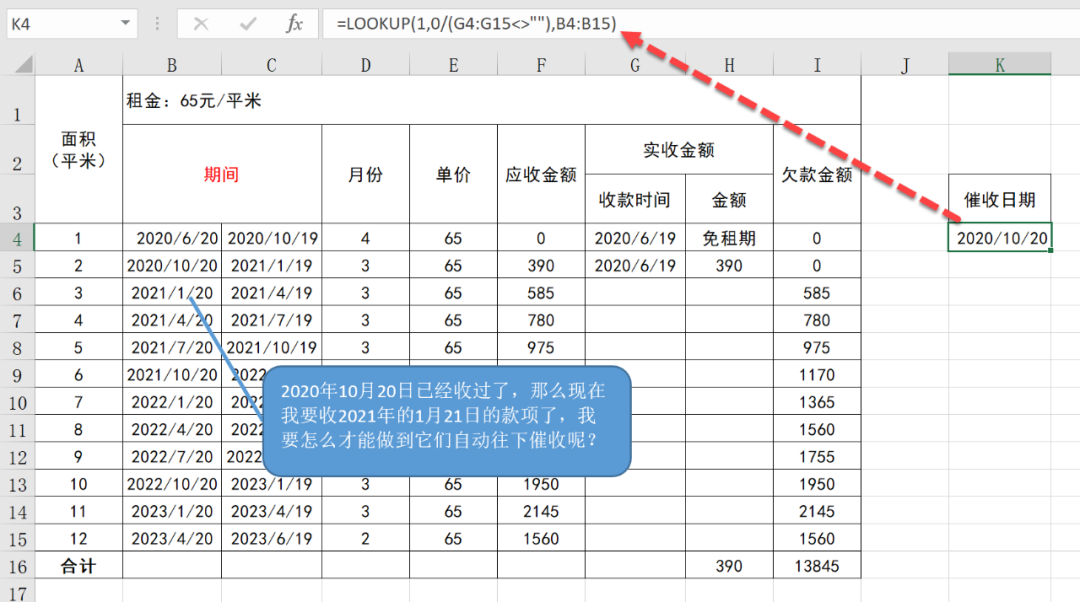Select column I header
1080x602 pixels.
click(817, 65)
